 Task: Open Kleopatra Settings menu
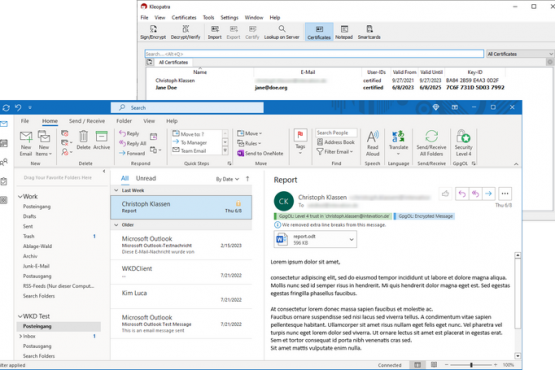[x=229, y=17]
